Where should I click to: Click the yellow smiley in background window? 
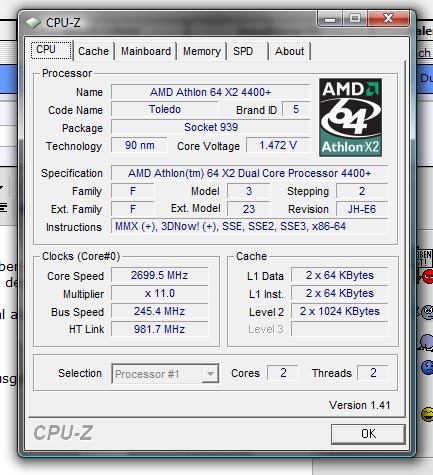coord(427,414)
